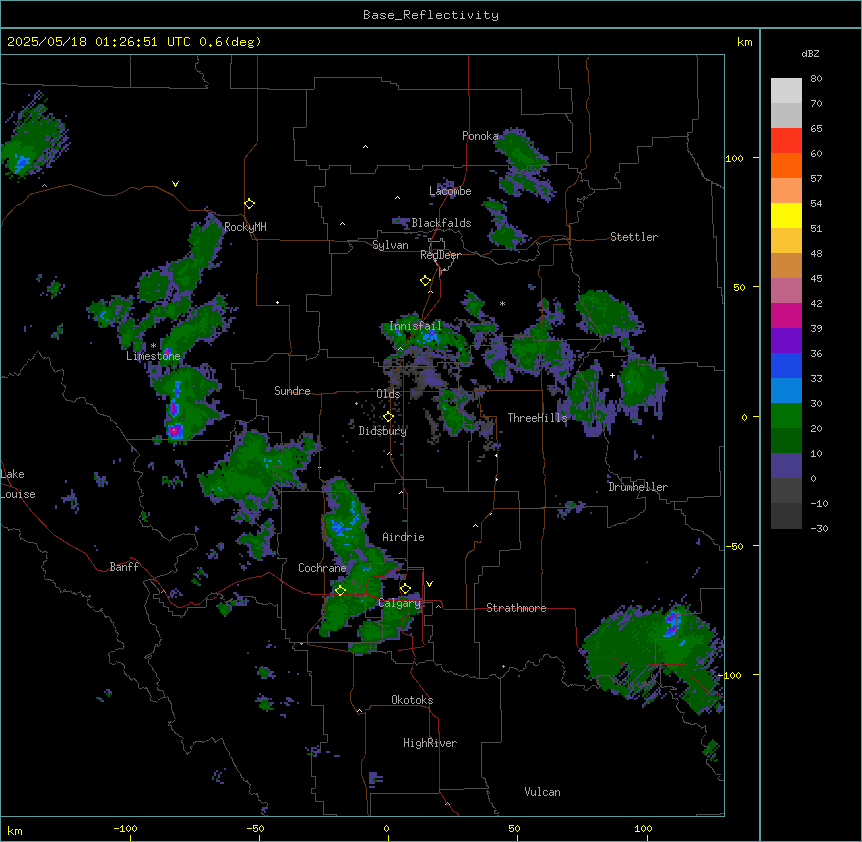Click the purple 36-39 dBZ legend swatch
This screenshot has width=862, height=842.
pyautogui.click(x=786, y=341)
